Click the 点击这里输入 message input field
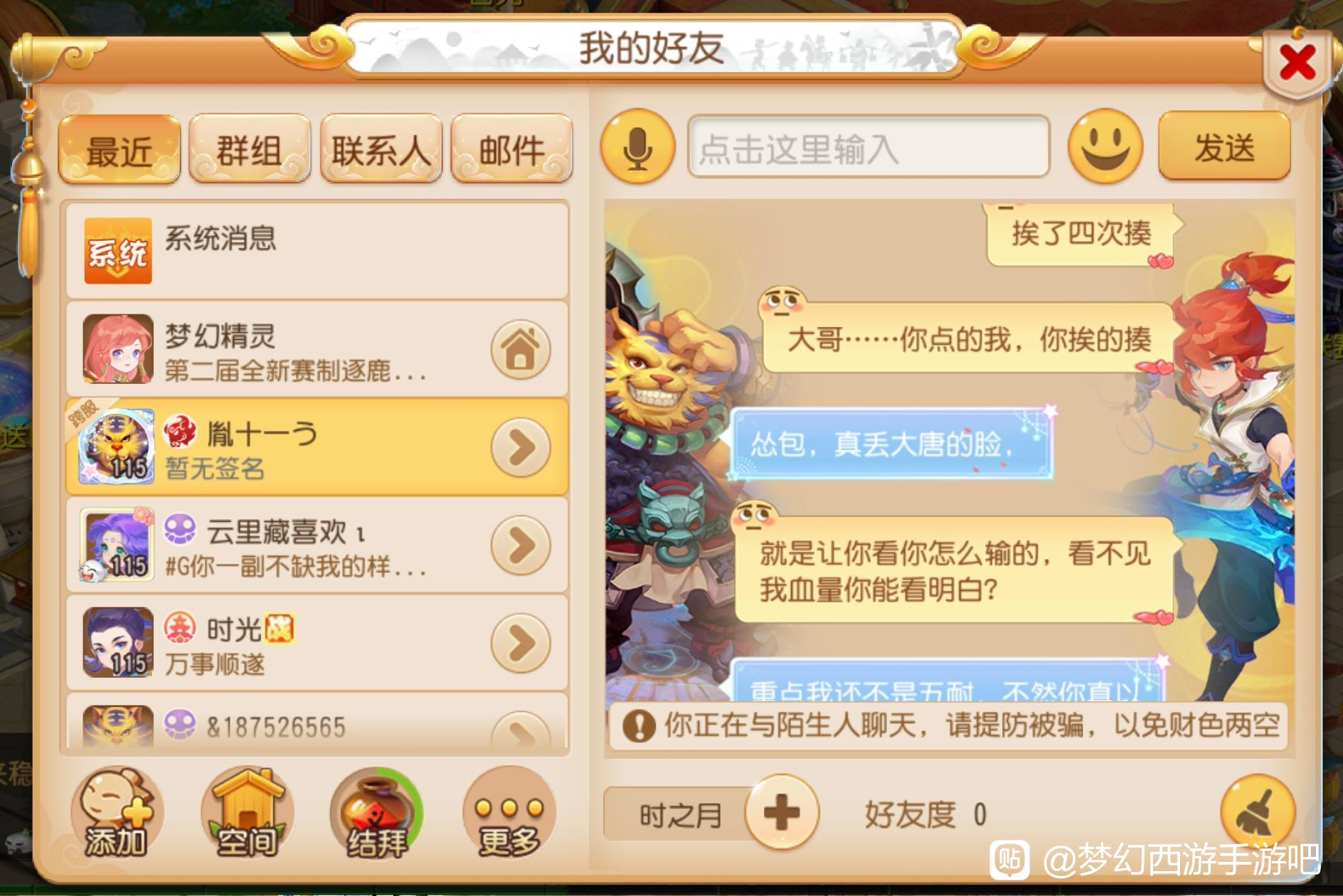Image resolution: width=1343 pixels, height=896 pixels. (869, 147)
